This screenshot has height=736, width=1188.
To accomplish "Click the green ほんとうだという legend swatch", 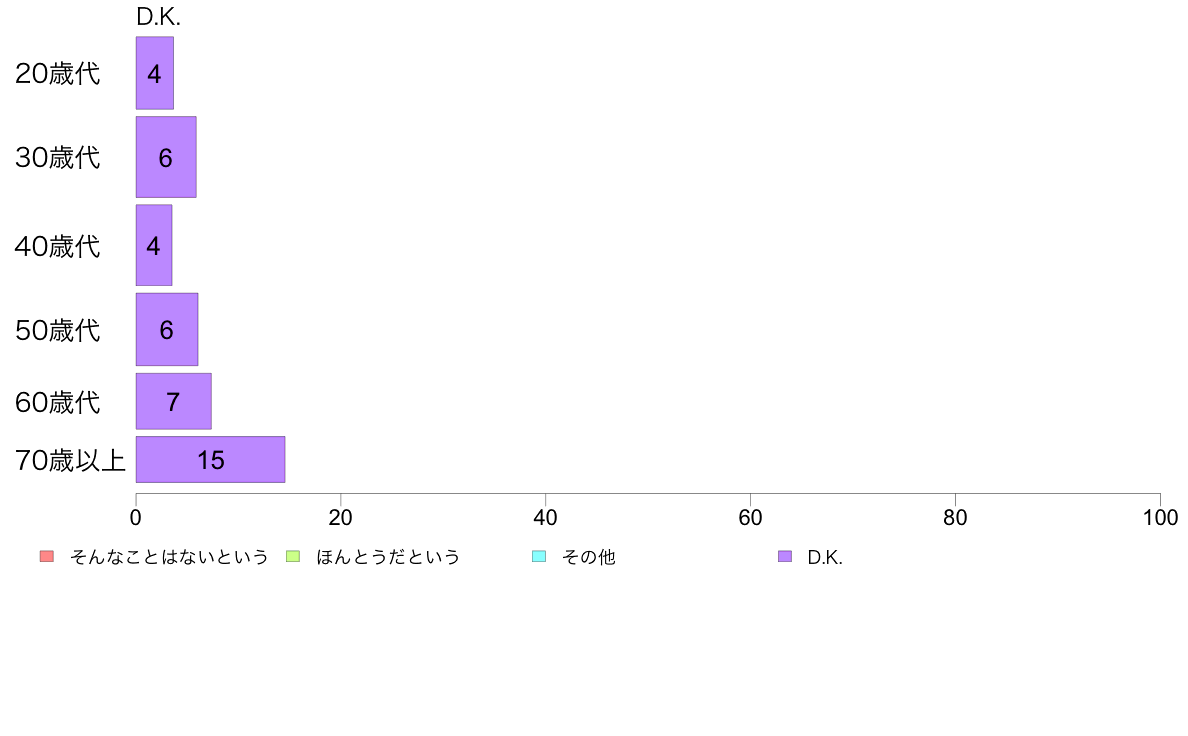I will click(293, 556).
